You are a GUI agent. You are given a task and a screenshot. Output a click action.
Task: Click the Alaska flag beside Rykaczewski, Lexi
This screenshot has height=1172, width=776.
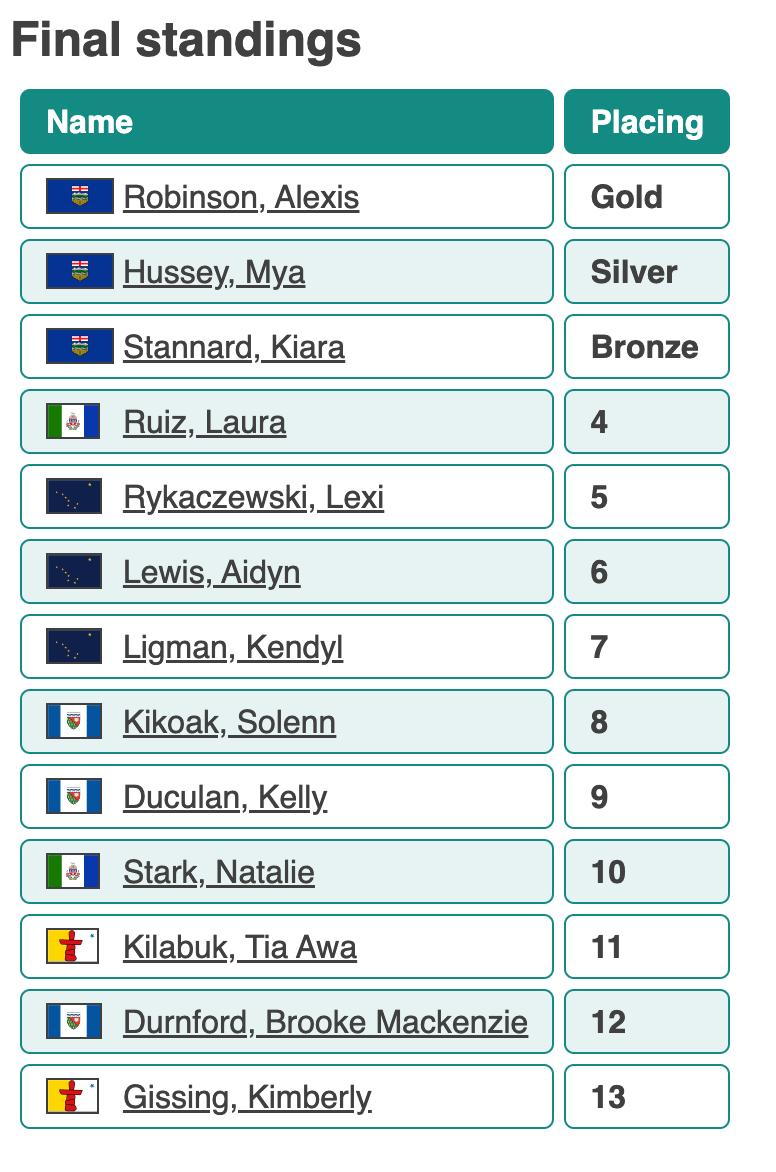point(73,496)
